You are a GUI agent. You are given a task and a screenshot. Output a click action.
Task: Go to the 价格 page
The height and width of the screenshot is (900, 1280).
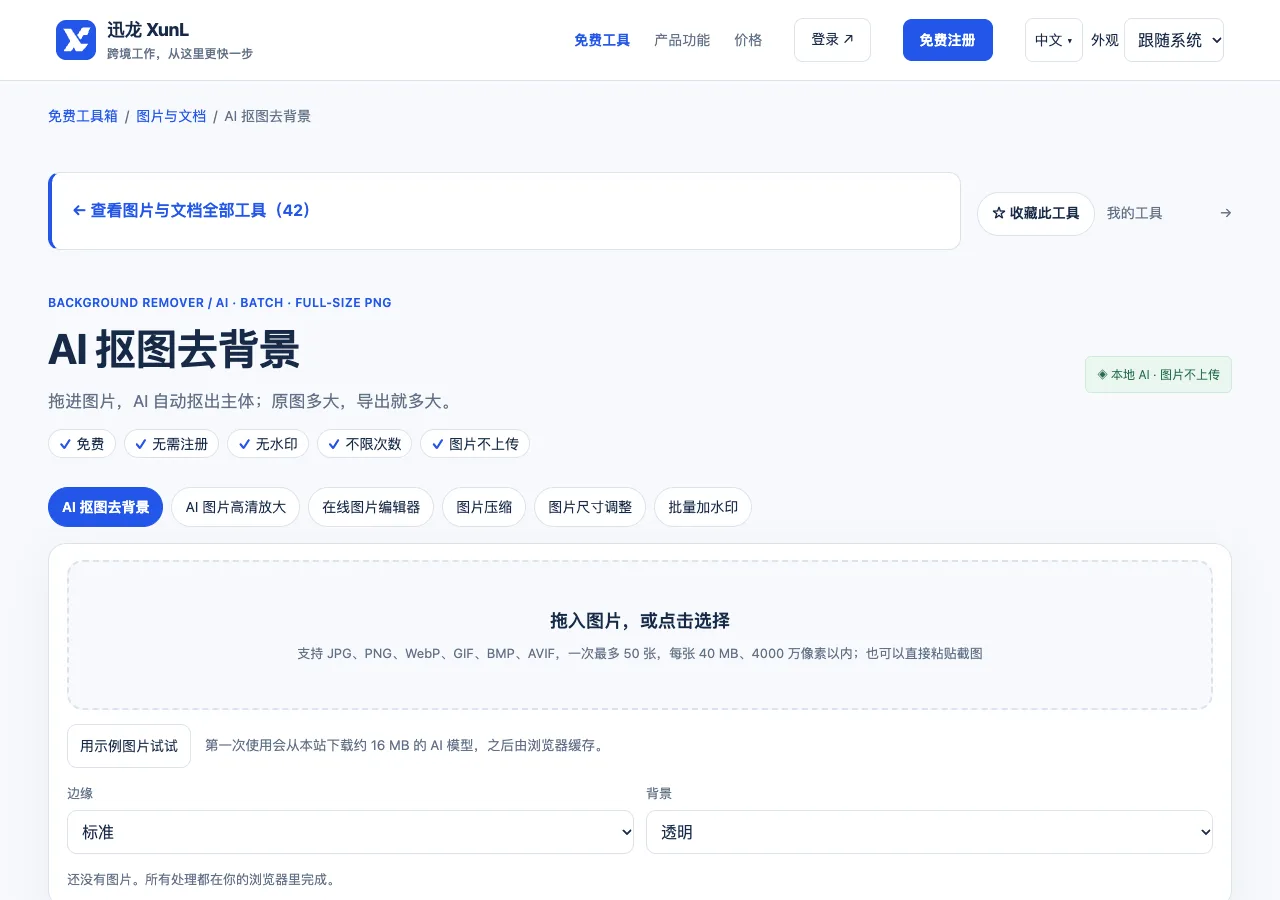748,40
